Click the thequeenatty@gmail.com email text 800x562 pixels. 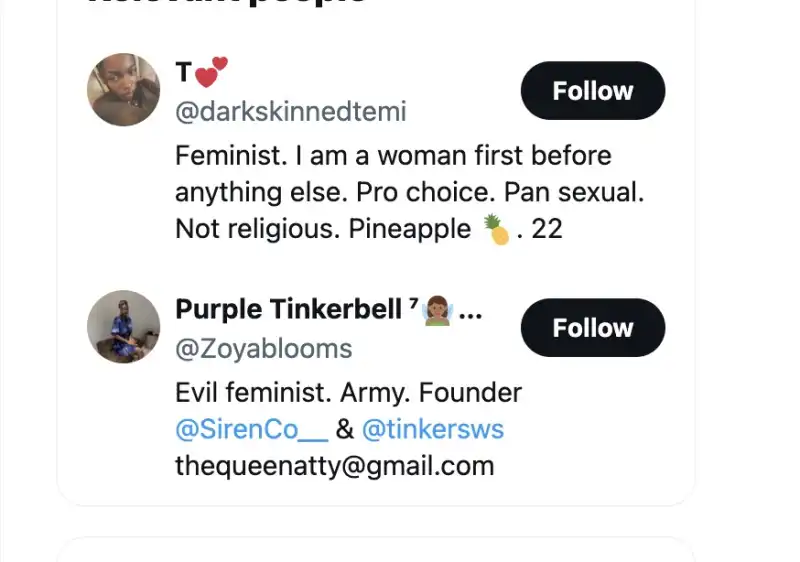tap(334, 465)
